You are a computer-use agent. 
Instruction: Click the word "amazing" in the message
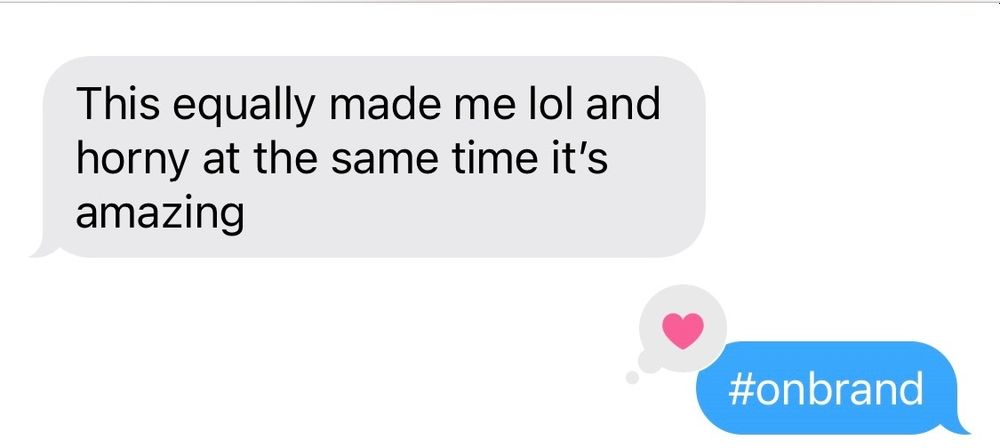pos(159,214)
